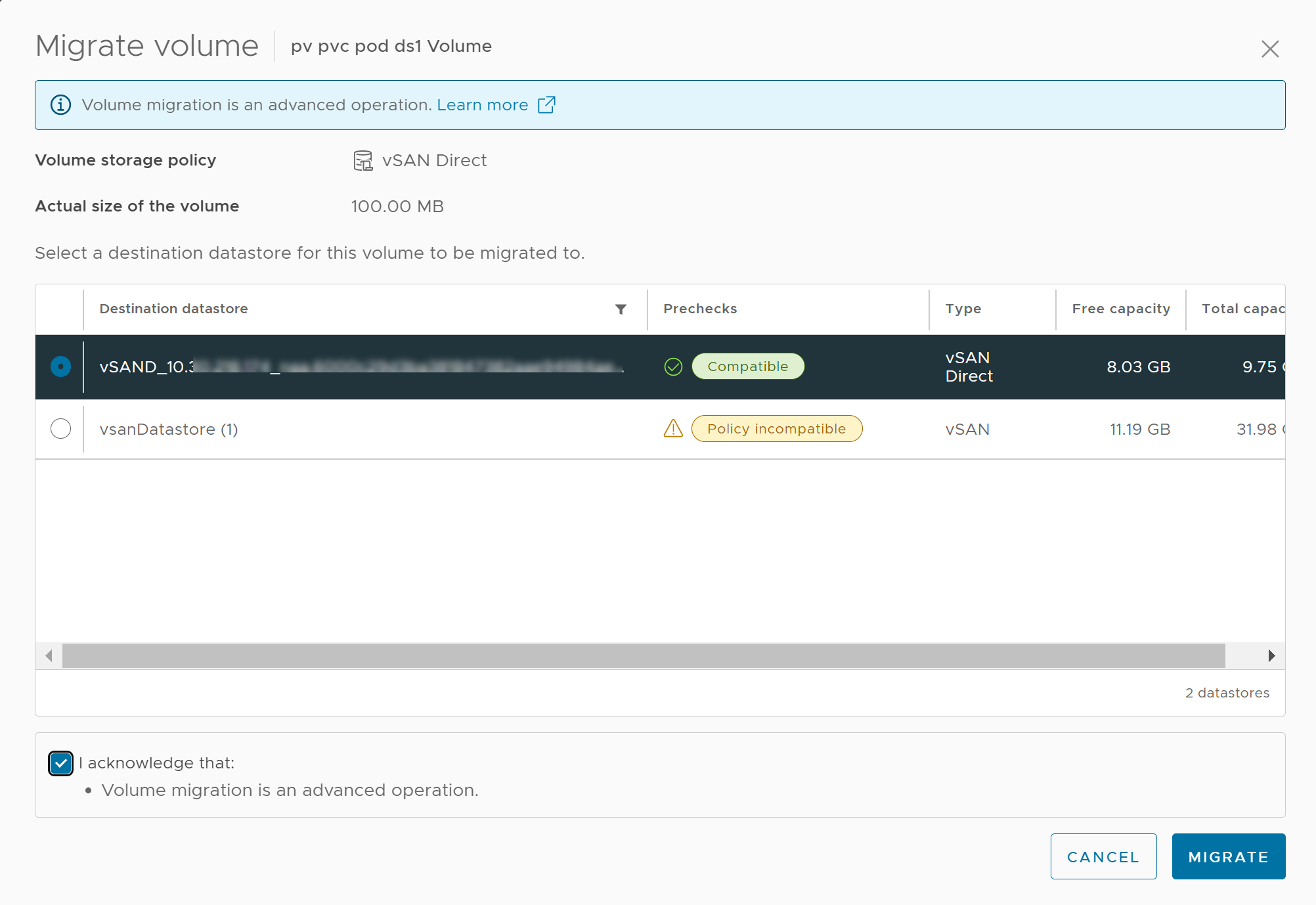Image resolution: width=1316 pixels, height=905 pixels.
Task: Select the vSAND_10.3 radio button
Action: (60, 367)
